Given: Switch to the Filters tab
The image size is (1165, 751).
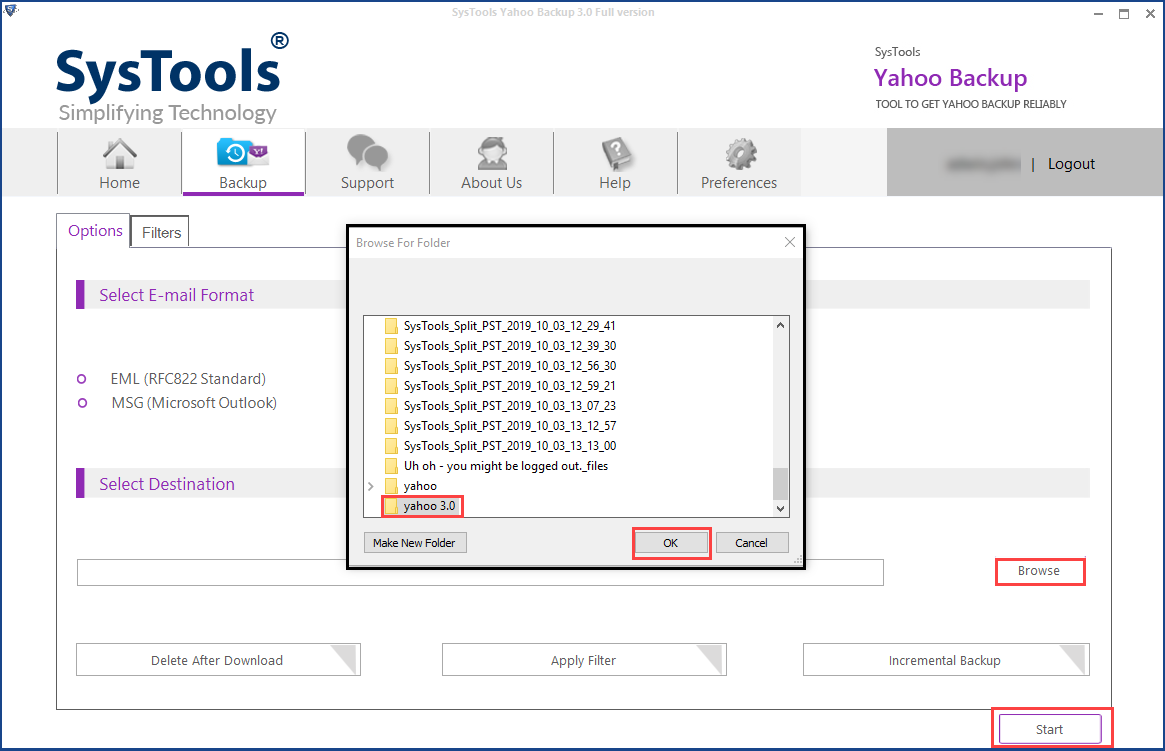Looking at the screenshot, I should point(161,232).
